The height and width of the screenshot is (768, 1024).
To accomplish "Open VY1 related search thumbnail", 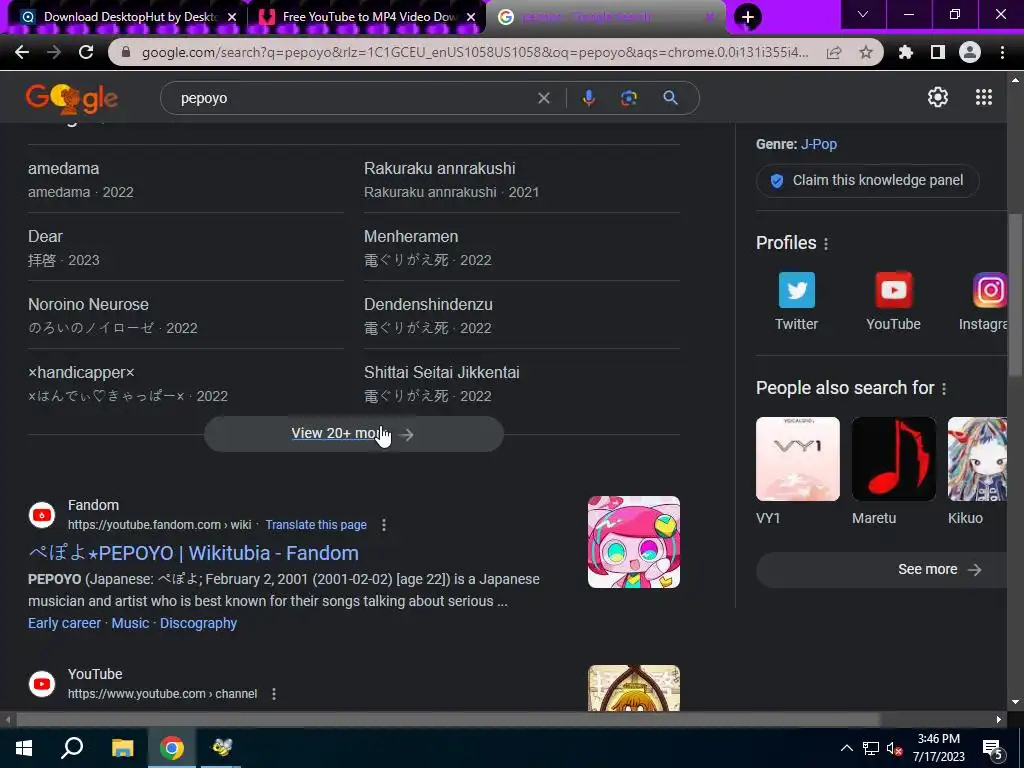I will coord(797,459).
